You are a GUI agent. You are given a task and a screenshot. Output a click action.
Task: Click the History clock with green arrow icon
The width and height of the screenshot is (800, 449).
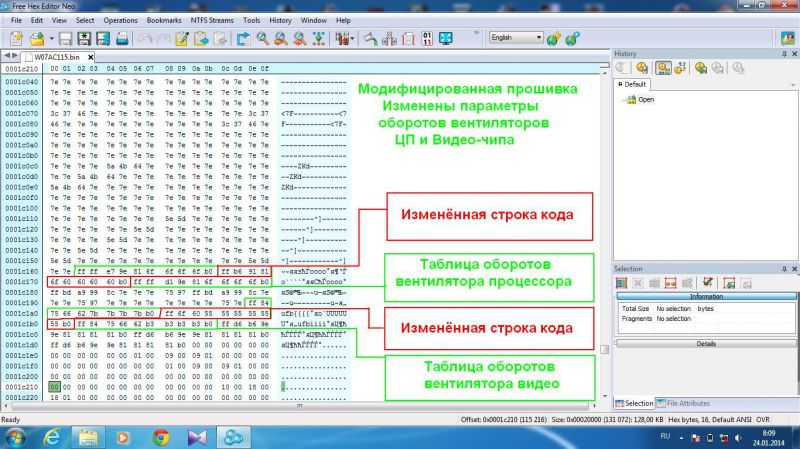tap(701, 67)
